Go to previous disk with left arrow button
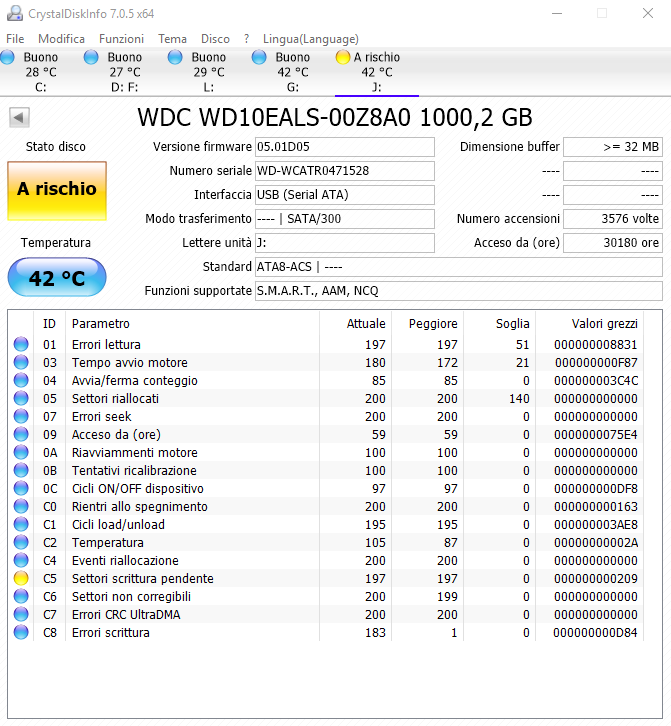 click(19, 118)
